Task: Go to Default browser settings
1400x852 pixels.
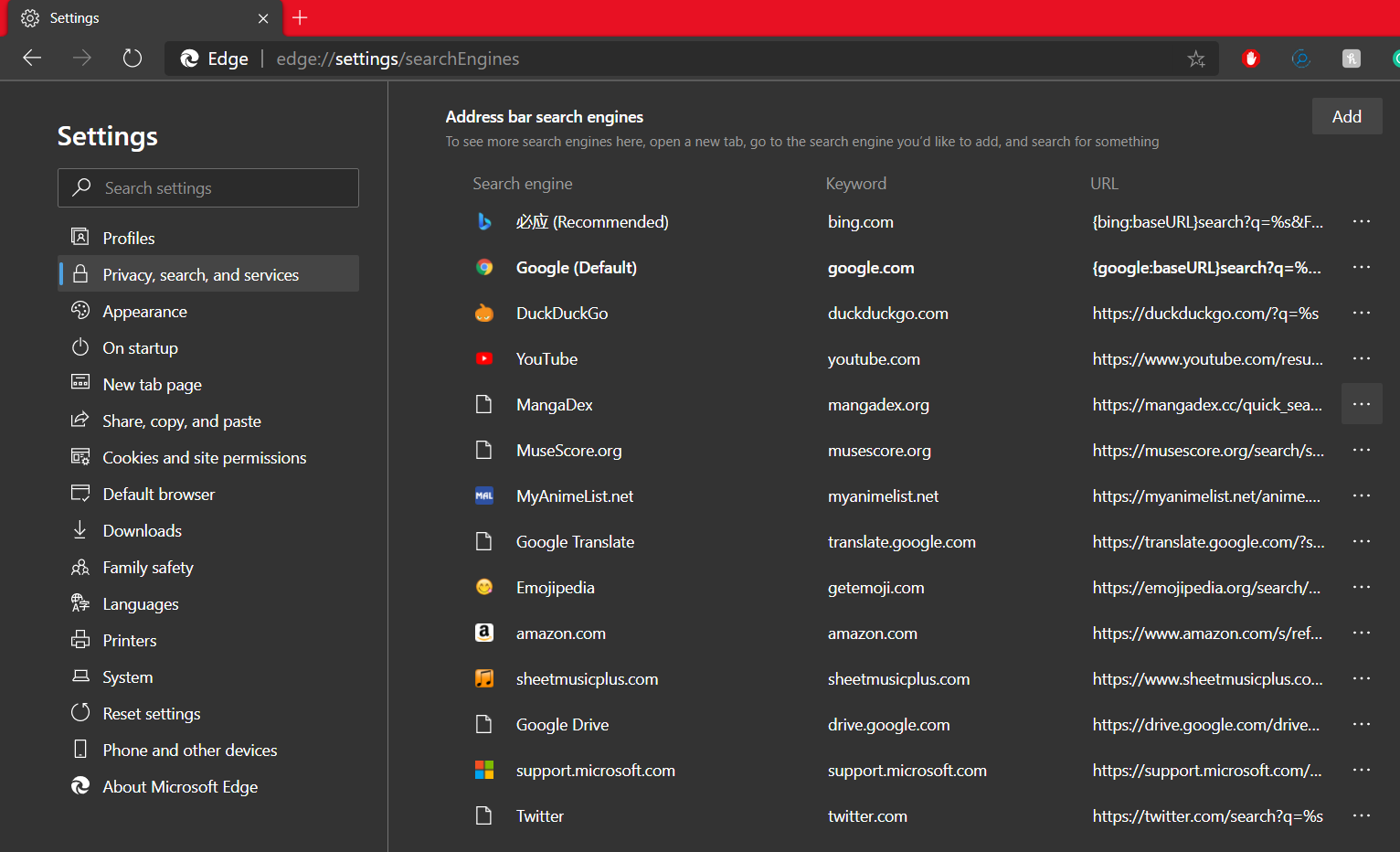Action: (208, 494)
